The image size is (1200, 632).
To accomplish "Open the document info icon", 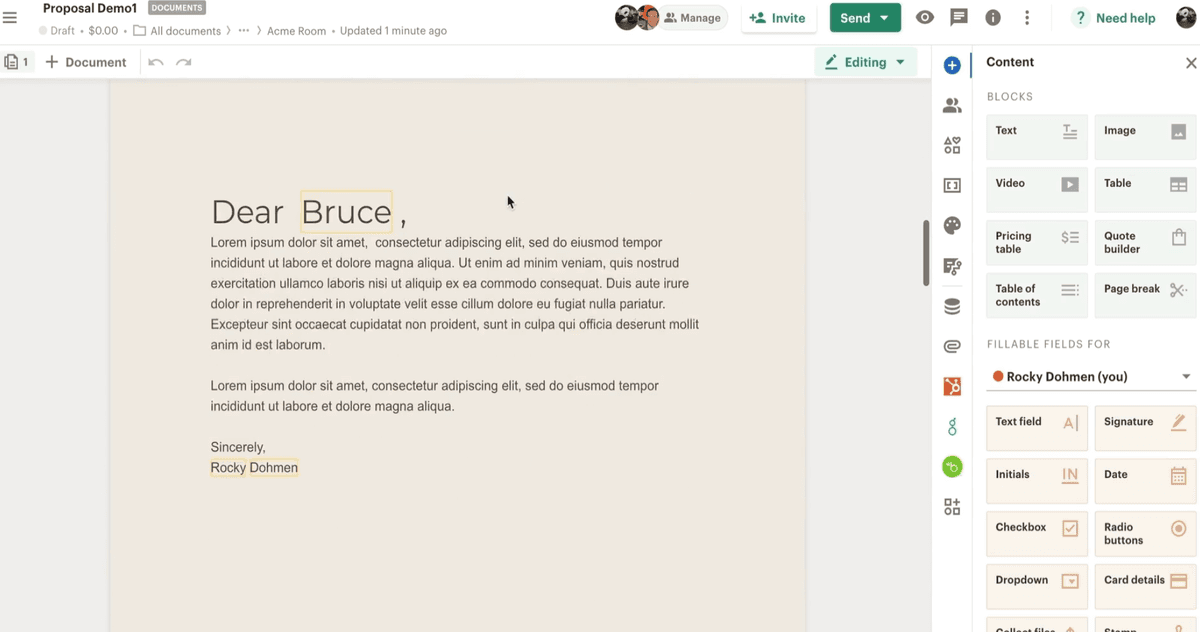I will tap(993, 18).
